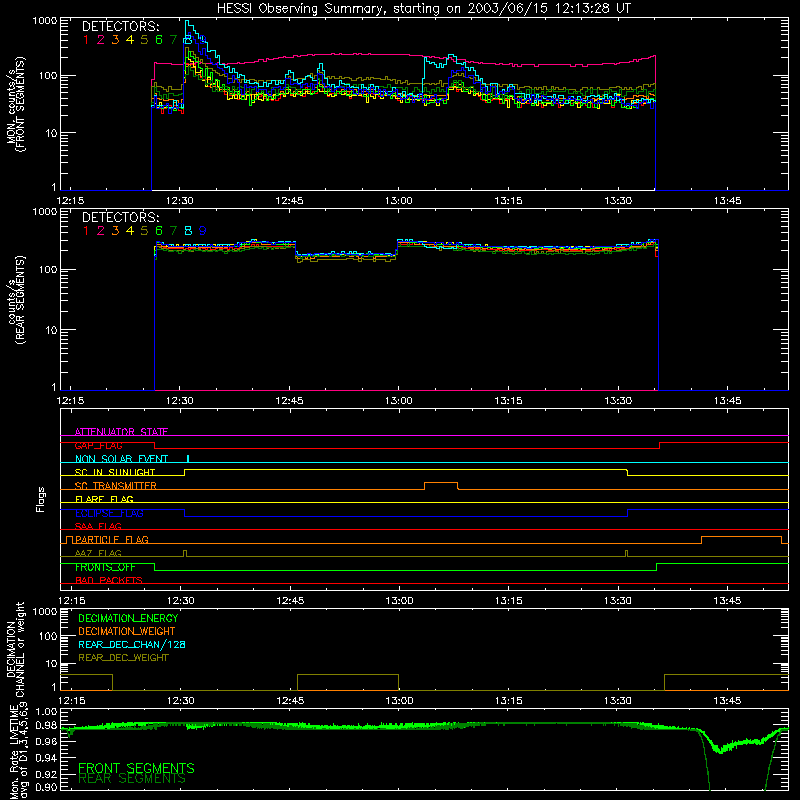Click the FRONT SEGMENTS livetime legend label
The width and height of the screenshot is (800, 800).
pos(136,768)
